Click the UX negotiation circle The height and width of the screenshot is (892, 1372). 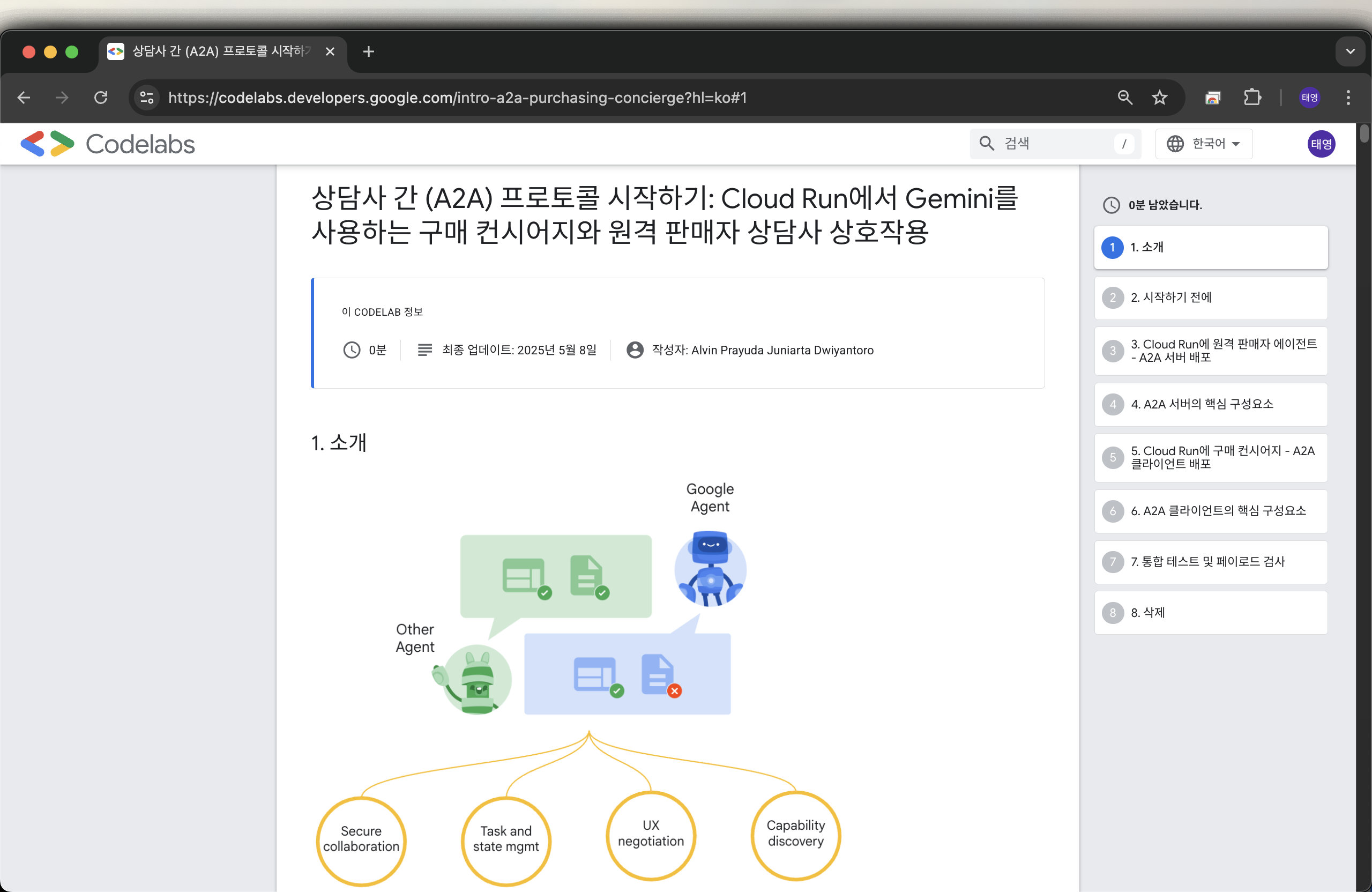click(651, 836)
